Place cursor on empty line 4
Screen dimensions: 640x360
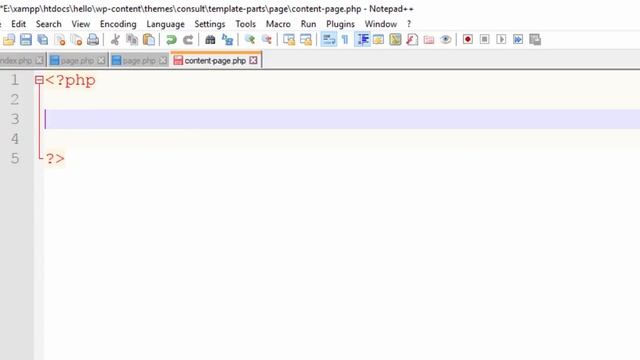tap(342, 139)
